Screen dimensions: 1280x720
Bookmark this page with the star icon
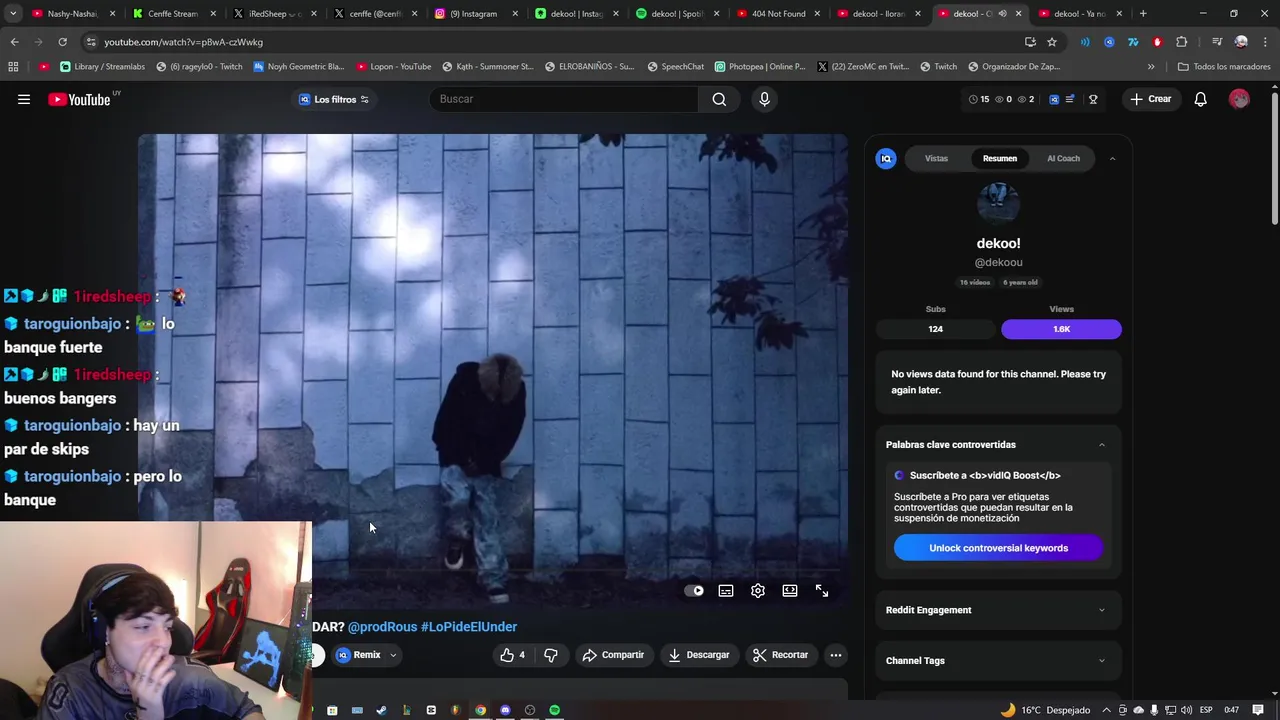tap(1052, 42)
